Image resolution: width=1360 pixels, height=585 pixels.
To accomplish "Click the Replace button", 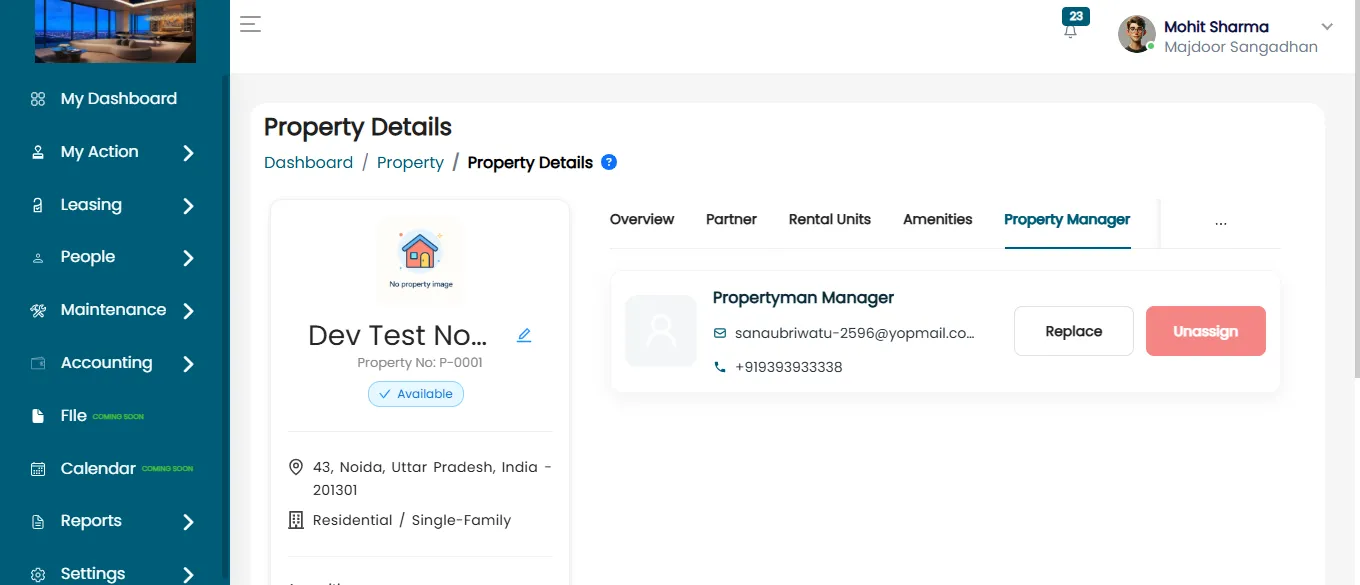I will coord(1074,331).
